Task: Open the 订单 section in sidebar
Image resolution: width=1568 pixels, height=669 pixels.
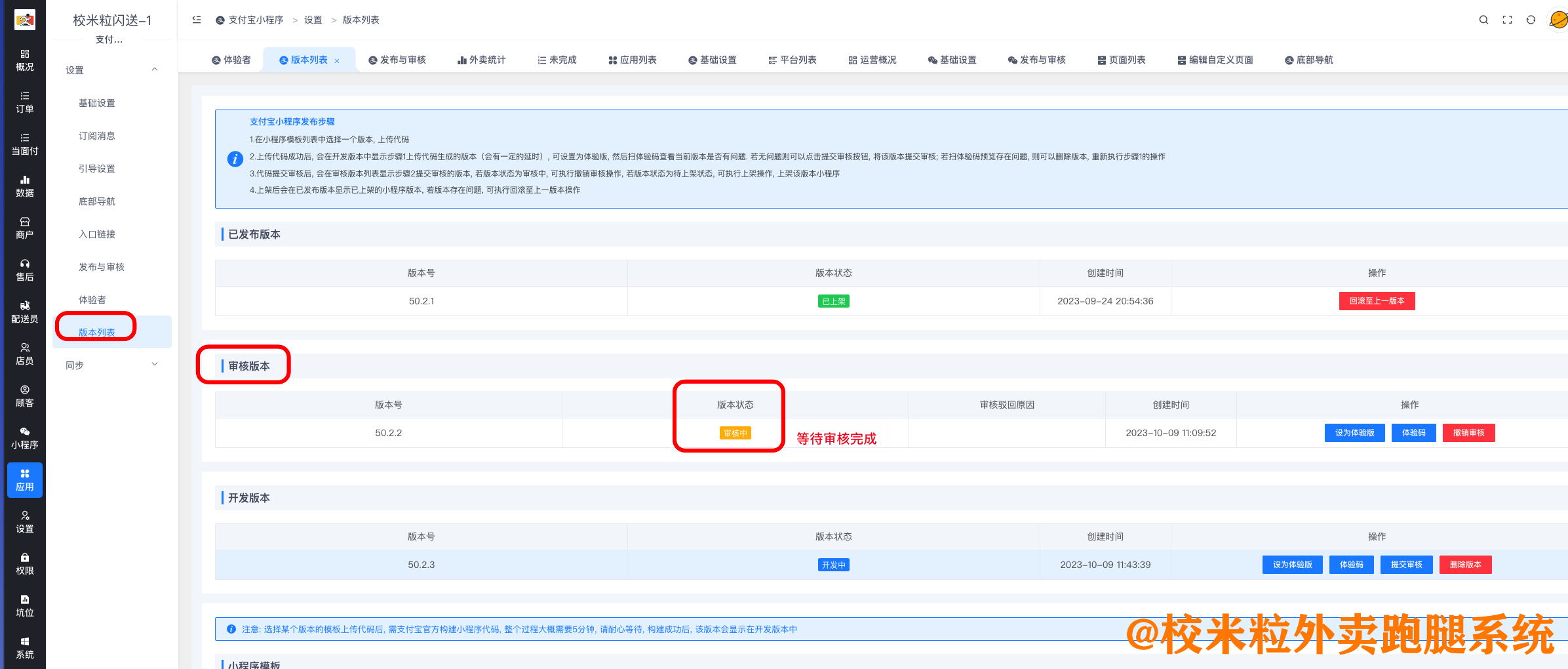Action: 24,102
